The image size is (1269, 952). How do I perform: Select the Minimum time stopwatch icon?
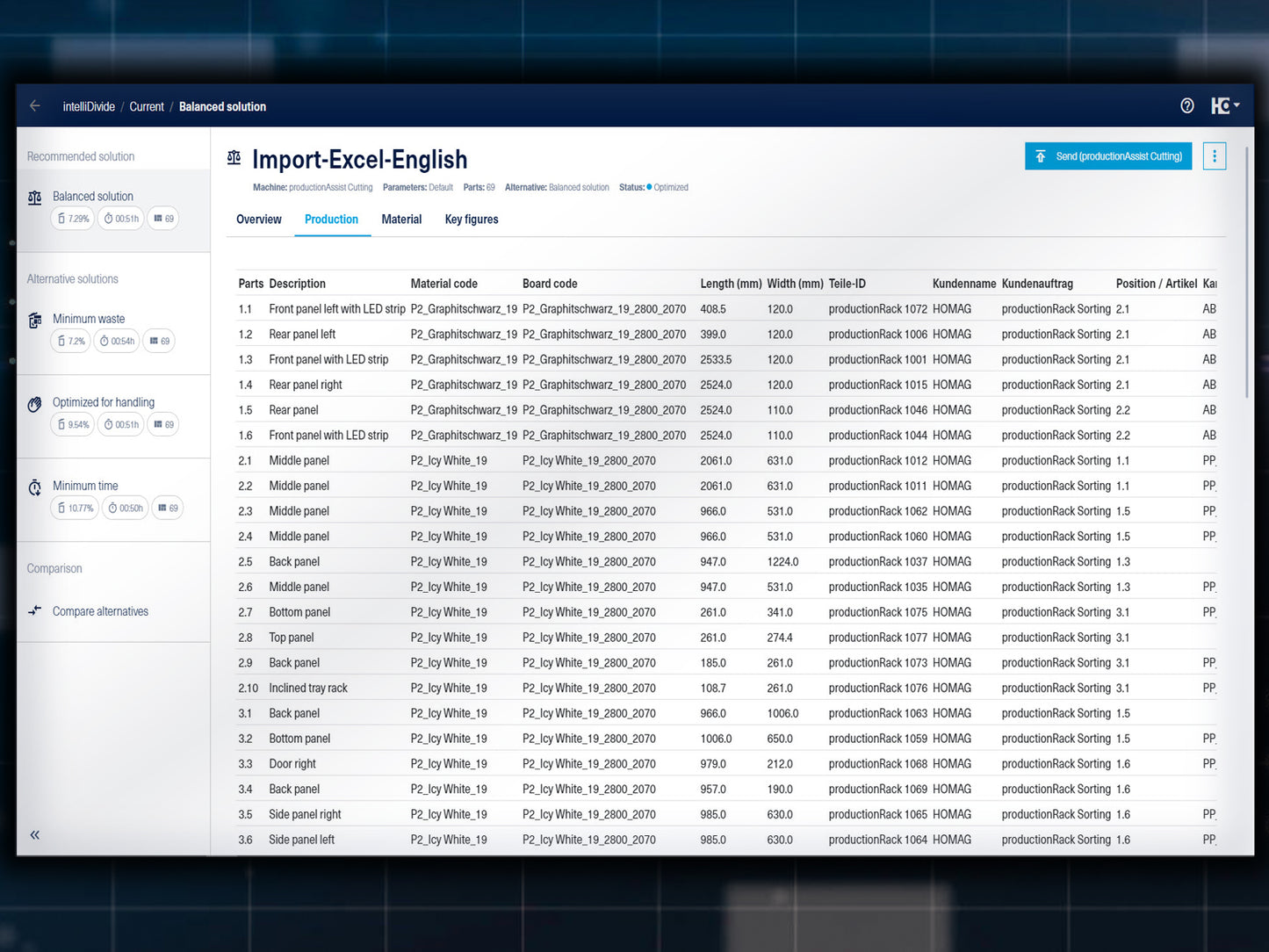tap(35, 487)
